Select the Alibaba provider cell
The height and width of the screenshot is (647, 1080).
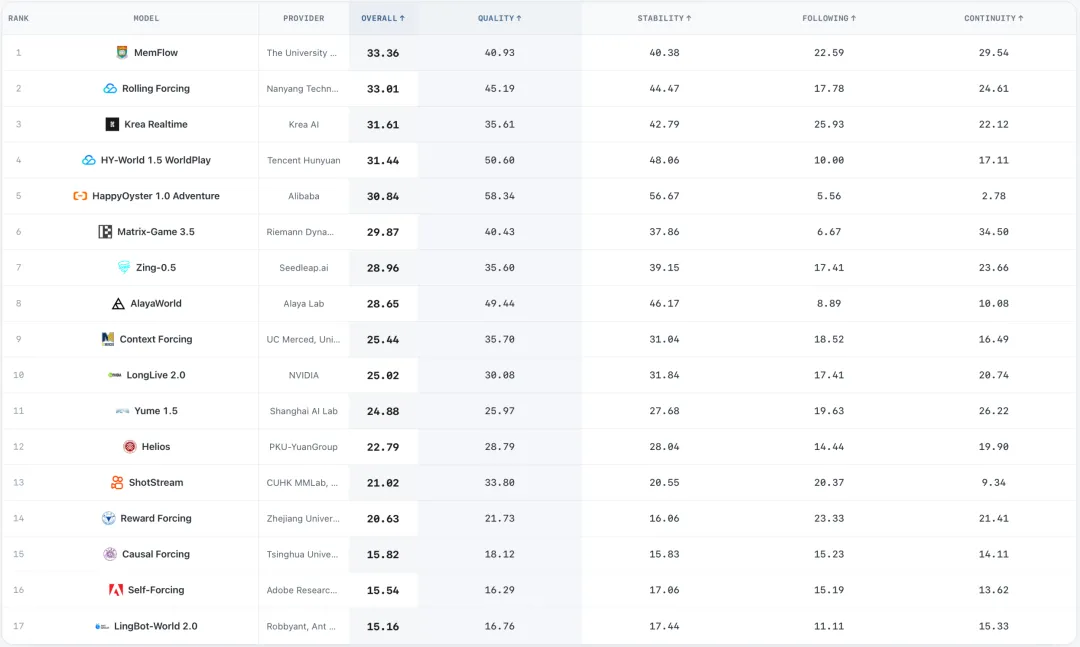(x=304, y=196)
